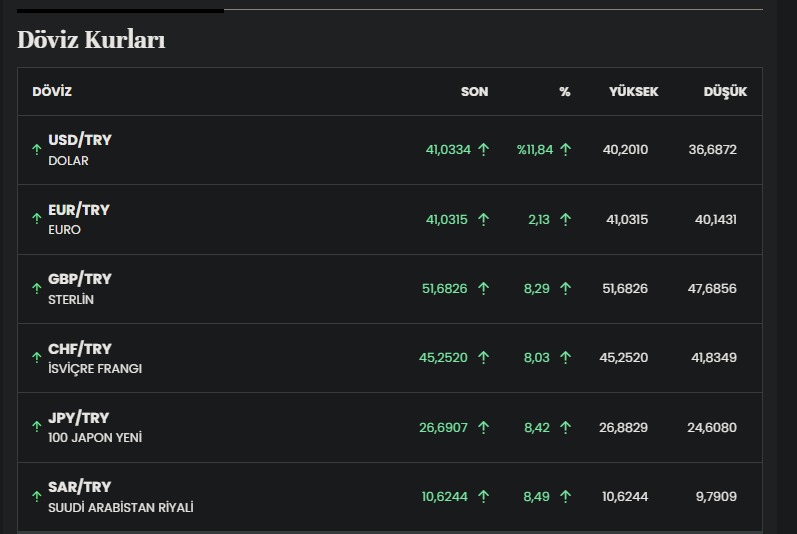The height and width of the screenshot is (534, 797).
Task: Select the CHF/TRY İsviçre Frangı row
Action: (x=390, y=358)
